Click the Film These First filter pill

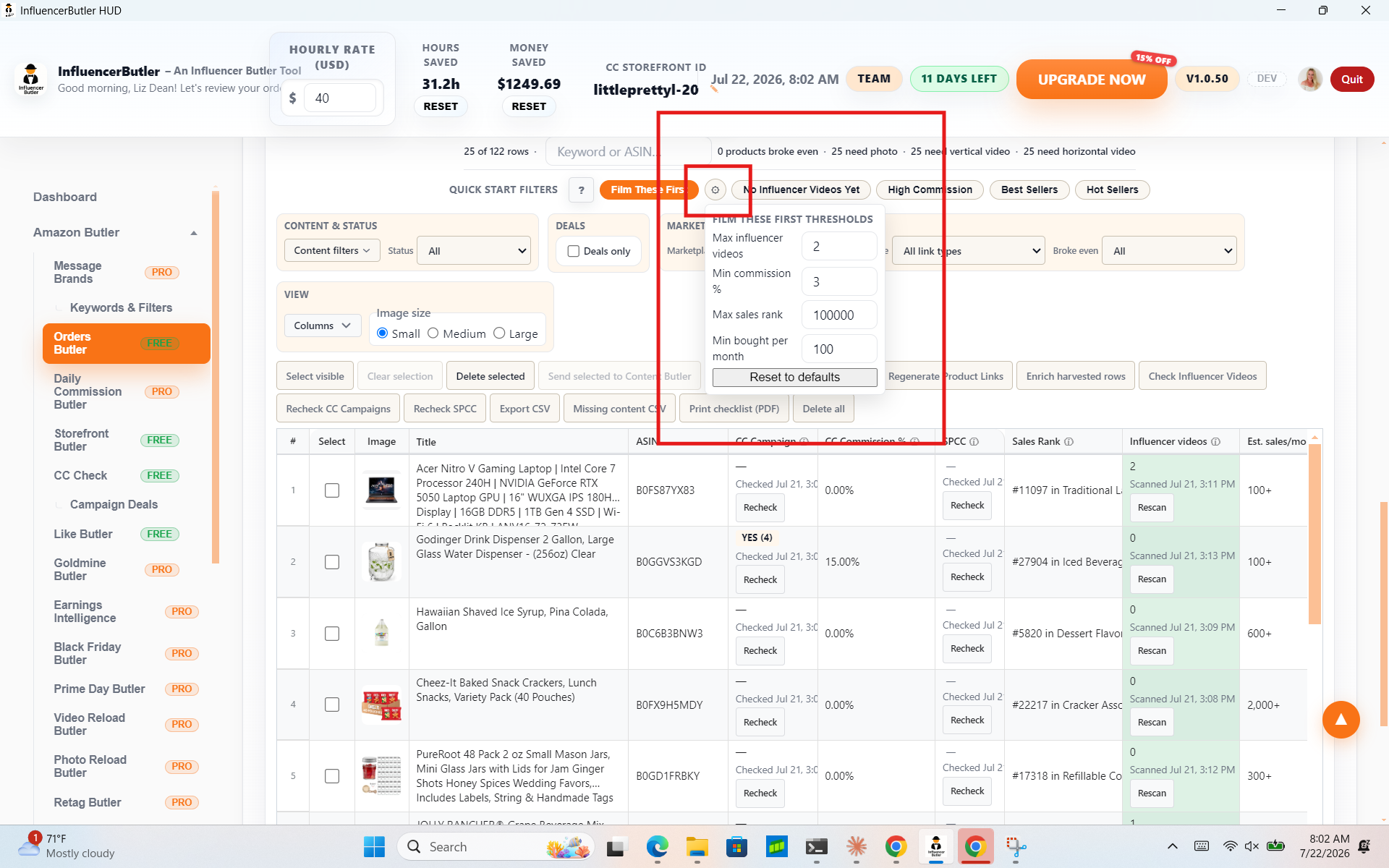point(647,190)
